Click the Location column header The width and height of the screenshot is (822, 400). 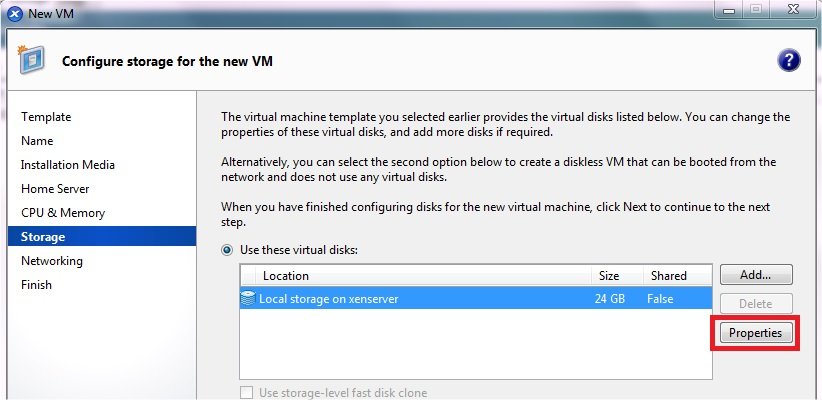click(286, 275)
